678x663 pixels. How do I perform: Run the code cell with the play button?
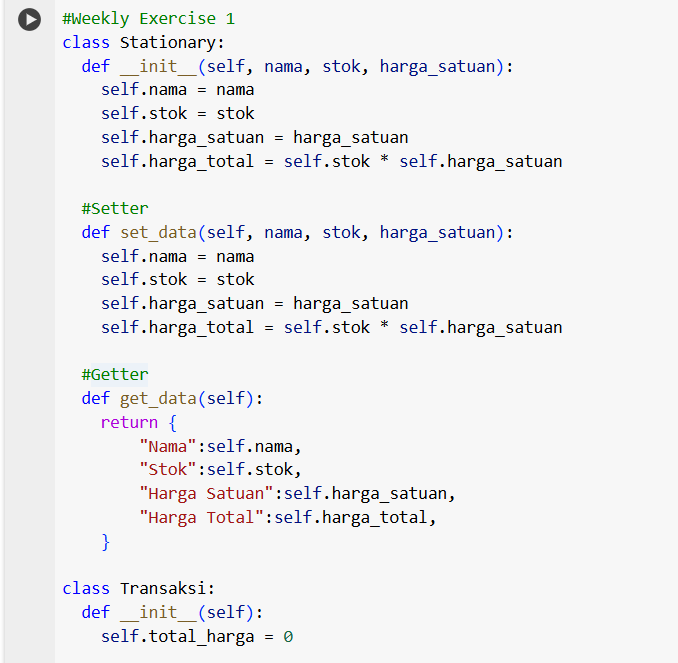tap(29, 19)
